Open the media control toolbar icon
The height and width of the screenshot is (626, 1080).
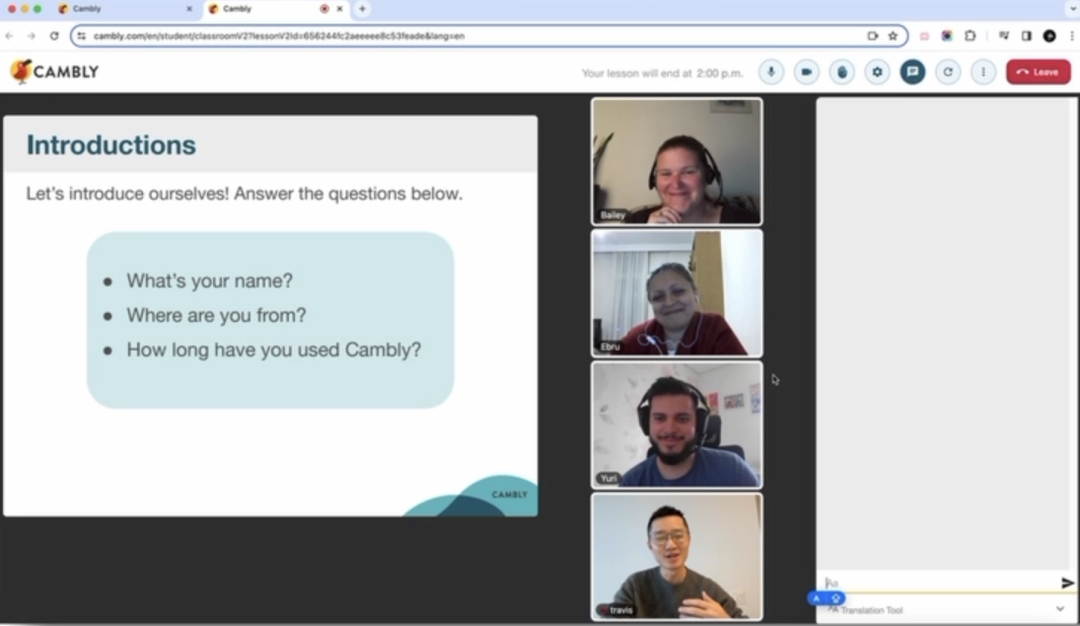click(x=1004, y=36)
